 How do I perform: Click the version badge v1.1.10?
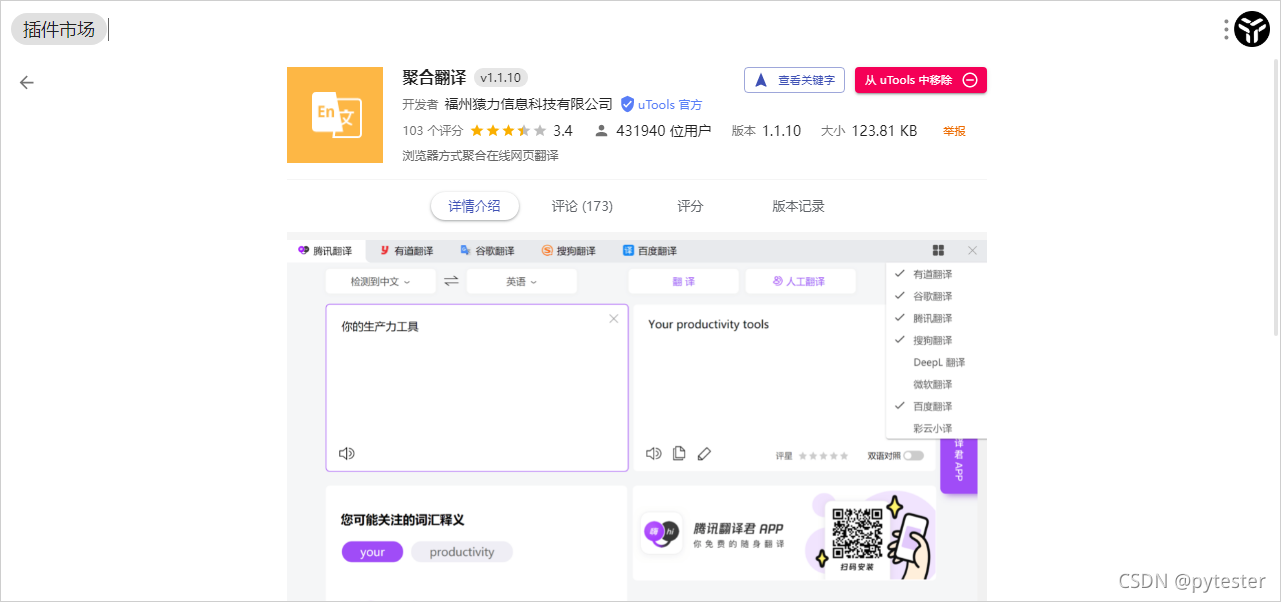point(501,78)
